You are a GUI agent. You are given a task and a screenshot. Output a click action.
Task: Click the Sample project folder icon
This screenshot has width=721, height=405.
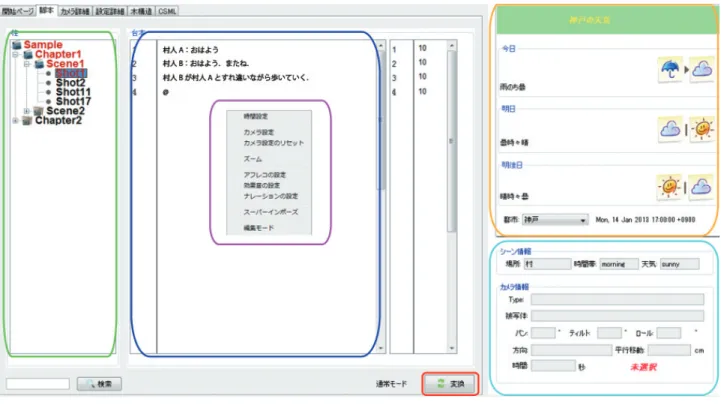17,45
